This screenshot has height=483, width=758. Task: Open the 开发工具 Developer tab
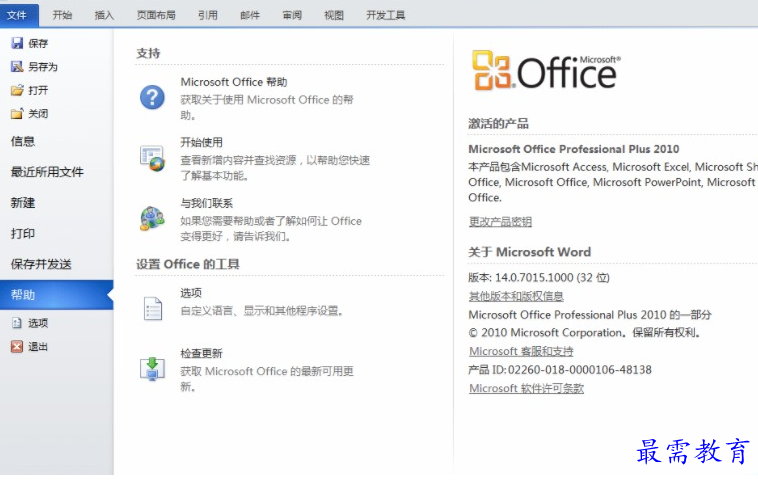click(x=385, y=15)
